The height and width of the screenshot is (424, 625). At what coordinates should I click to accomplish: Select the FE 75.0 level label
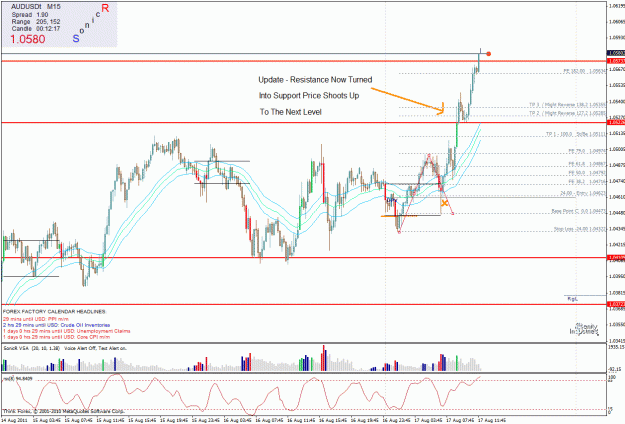pyautogui.click(x=587, y=151)
